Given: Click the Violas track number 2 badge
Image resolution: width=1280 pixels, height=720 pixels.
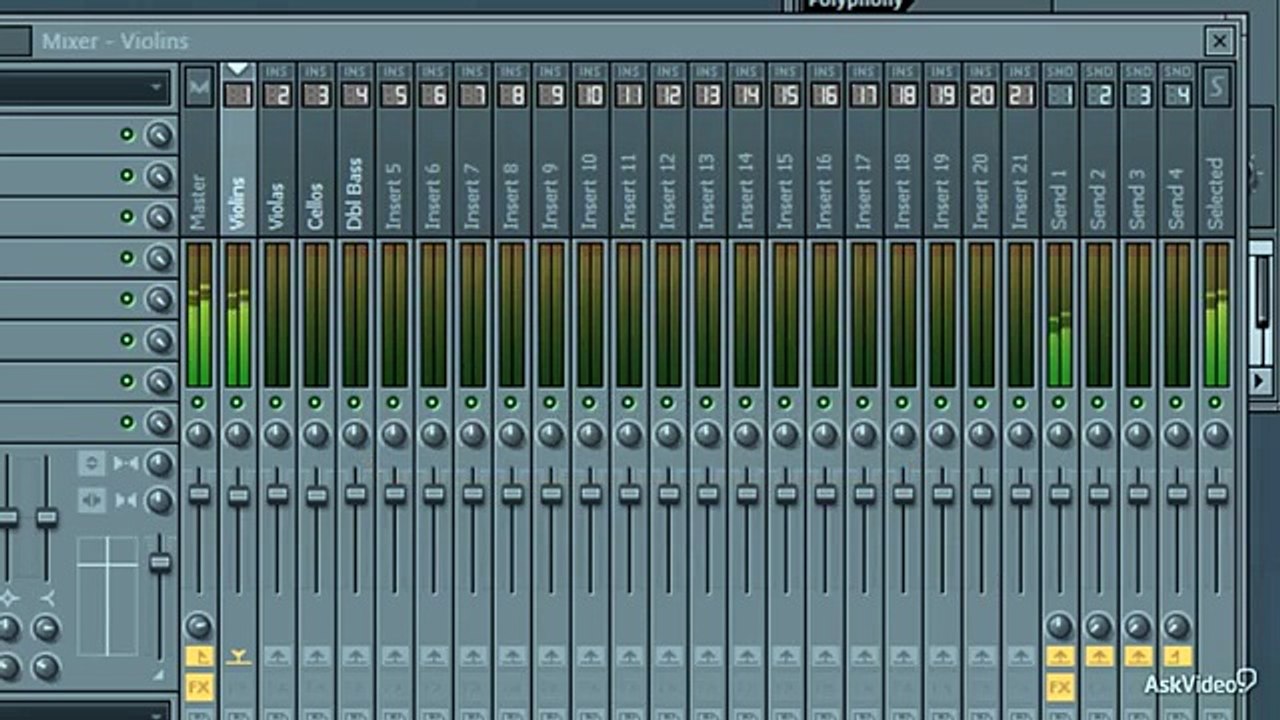Looking at the screenshot, I should [x=277, y=95].
